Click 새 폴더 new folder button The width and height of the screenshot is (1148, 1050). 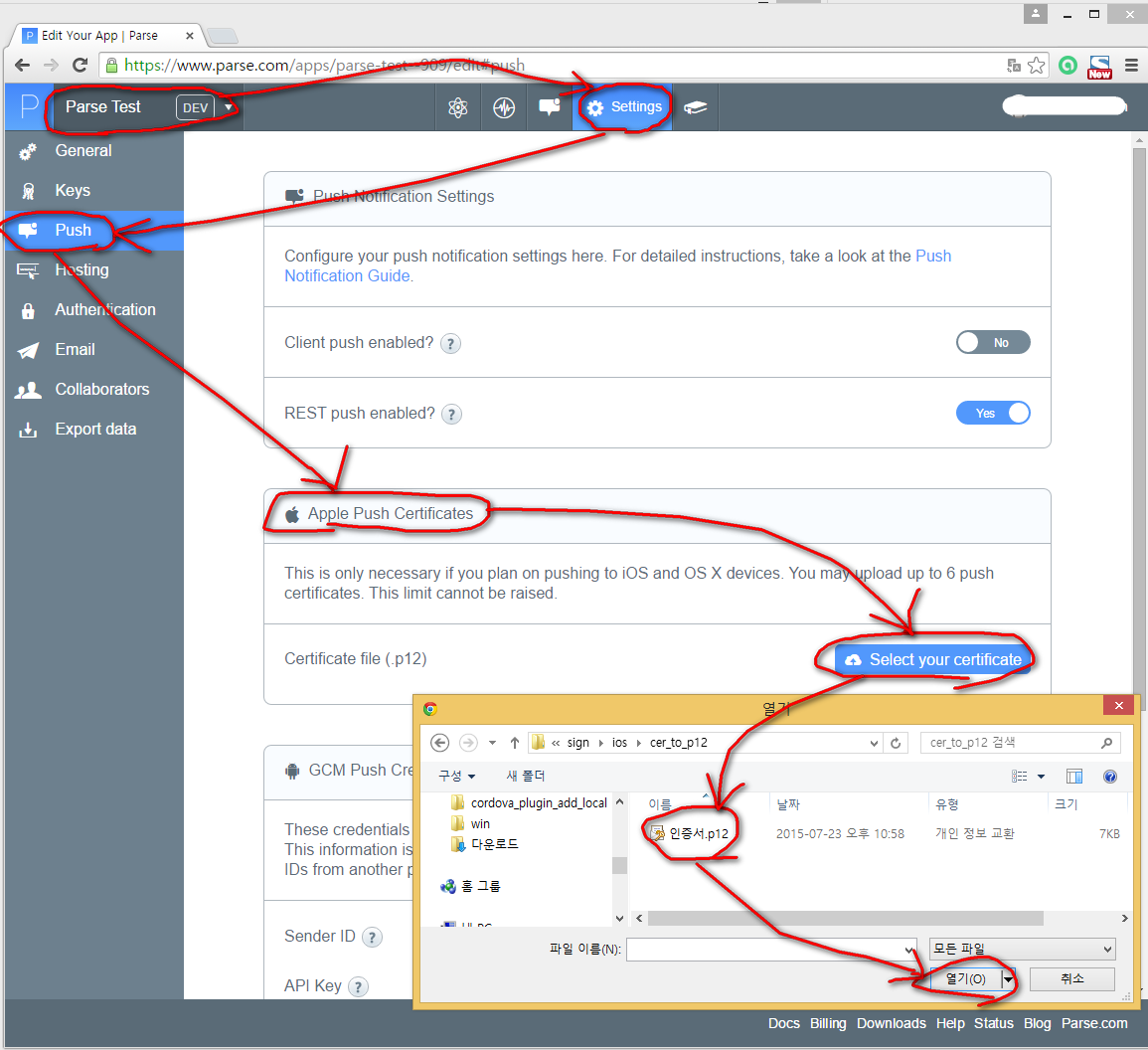pos(525,777)
